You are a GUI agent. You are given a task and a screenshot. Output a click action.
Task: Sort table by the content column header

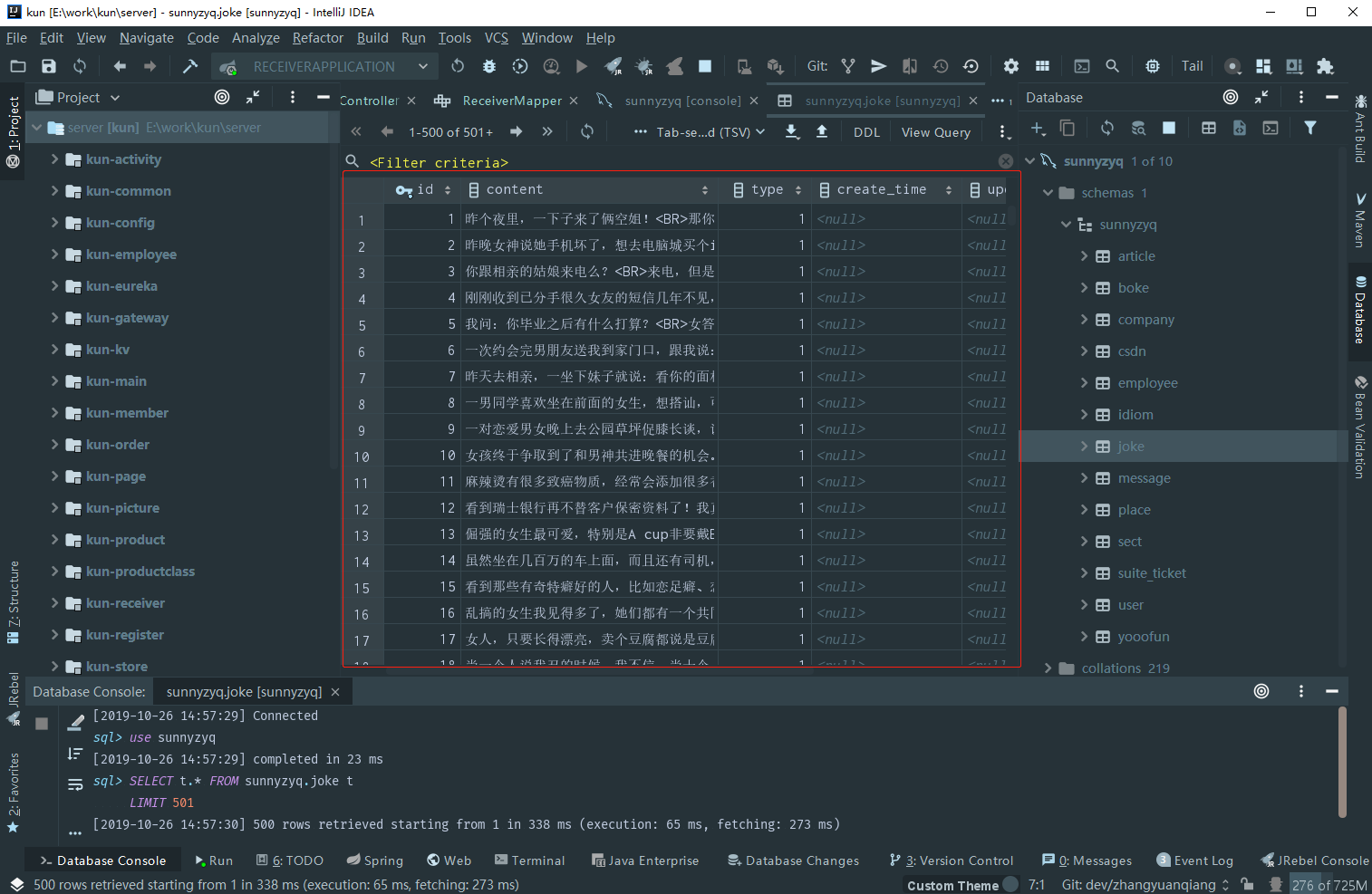[589, 189]
